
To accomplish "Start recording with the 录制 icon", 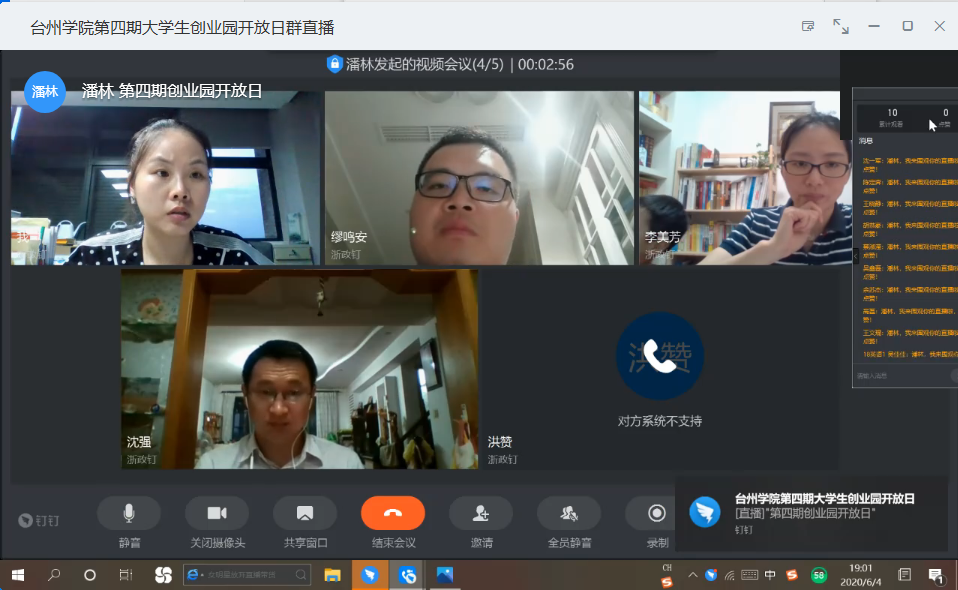I will tap(656, 513).
